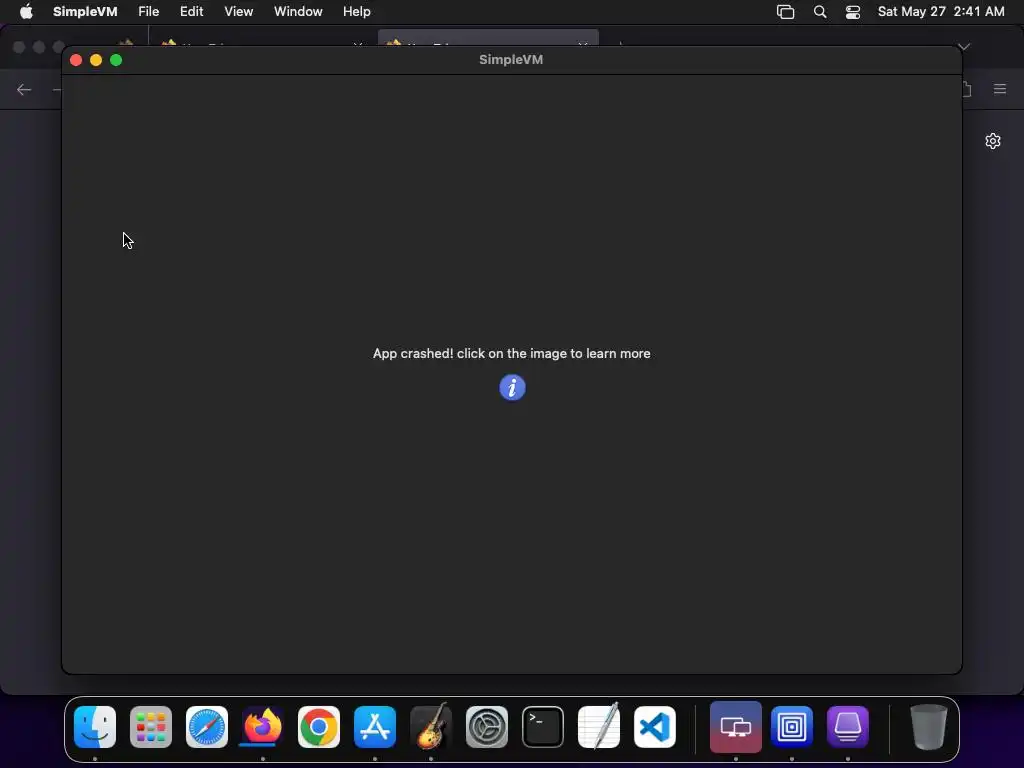Launch Safari from the Dock
The height and width of the screenshot is (768, 1024).
[207, 727]
